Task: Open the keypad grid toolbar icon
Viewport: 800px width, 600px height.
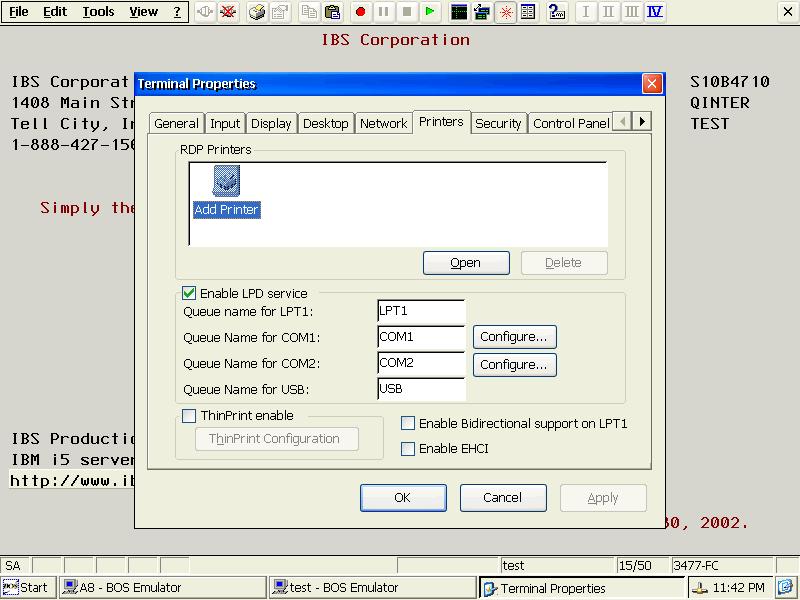Action: click(528, 12)
